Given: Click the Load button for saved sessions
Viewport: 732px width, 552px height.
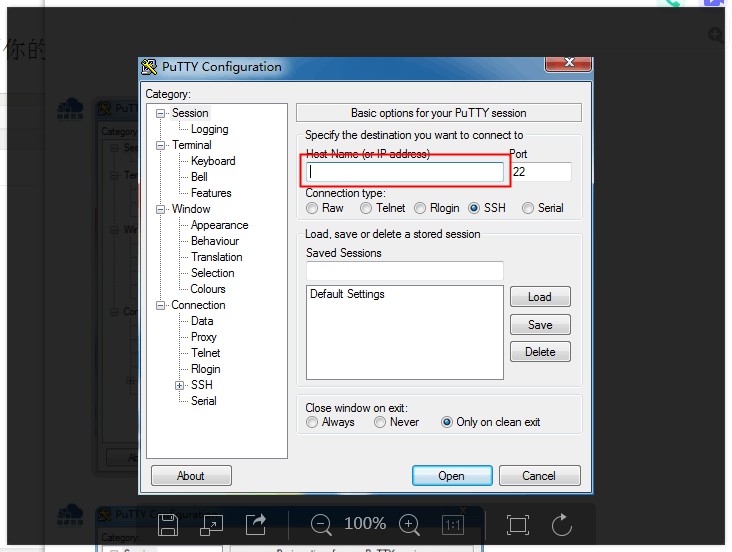Looking at the screenshot, I should [x=540, y=297].
